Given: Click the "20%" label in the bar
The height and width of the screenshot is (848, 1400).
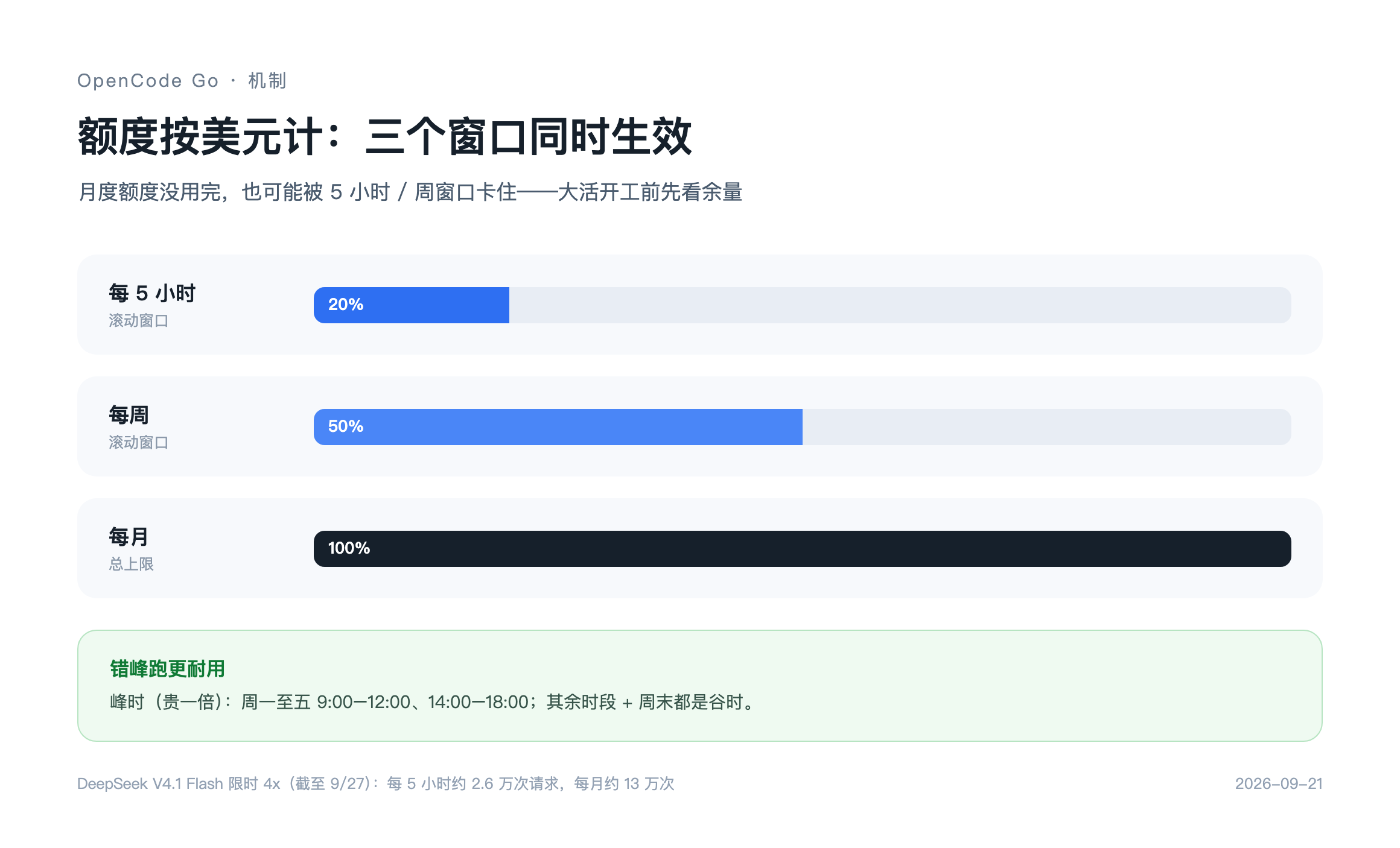Looking at the screenshot, I should 346,305.
